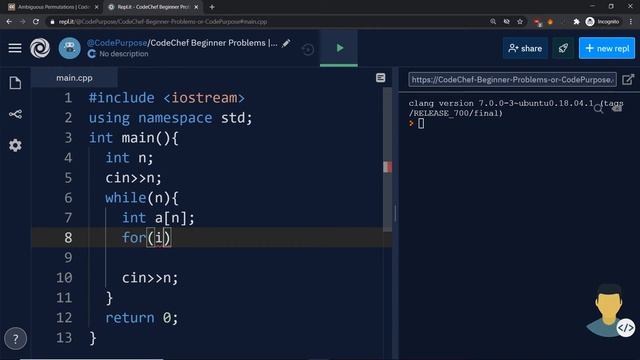
Task: Click the console search magnifier icon
Action: coord(598,109)
